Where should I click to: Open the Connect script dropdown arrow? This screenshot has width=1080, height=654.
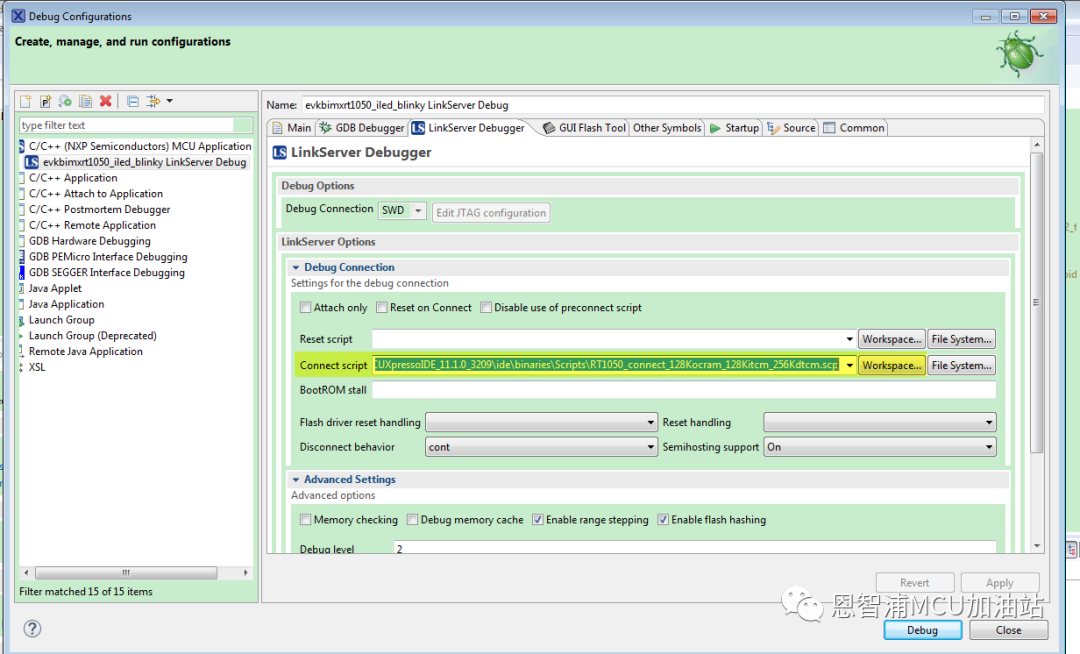coord(849,366)
